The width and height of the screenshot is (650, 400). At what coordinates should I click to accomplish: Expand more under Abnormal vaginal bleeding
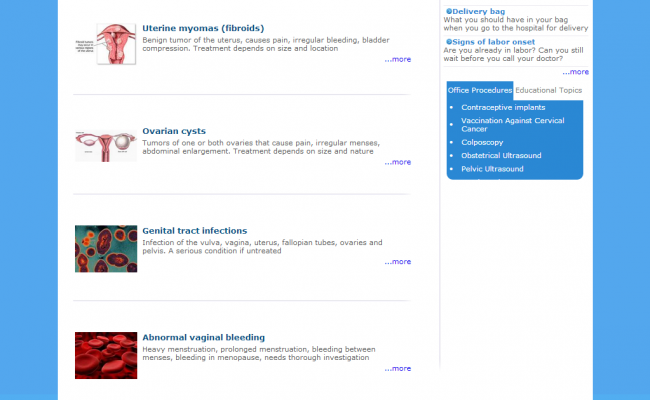click(397, 369)
